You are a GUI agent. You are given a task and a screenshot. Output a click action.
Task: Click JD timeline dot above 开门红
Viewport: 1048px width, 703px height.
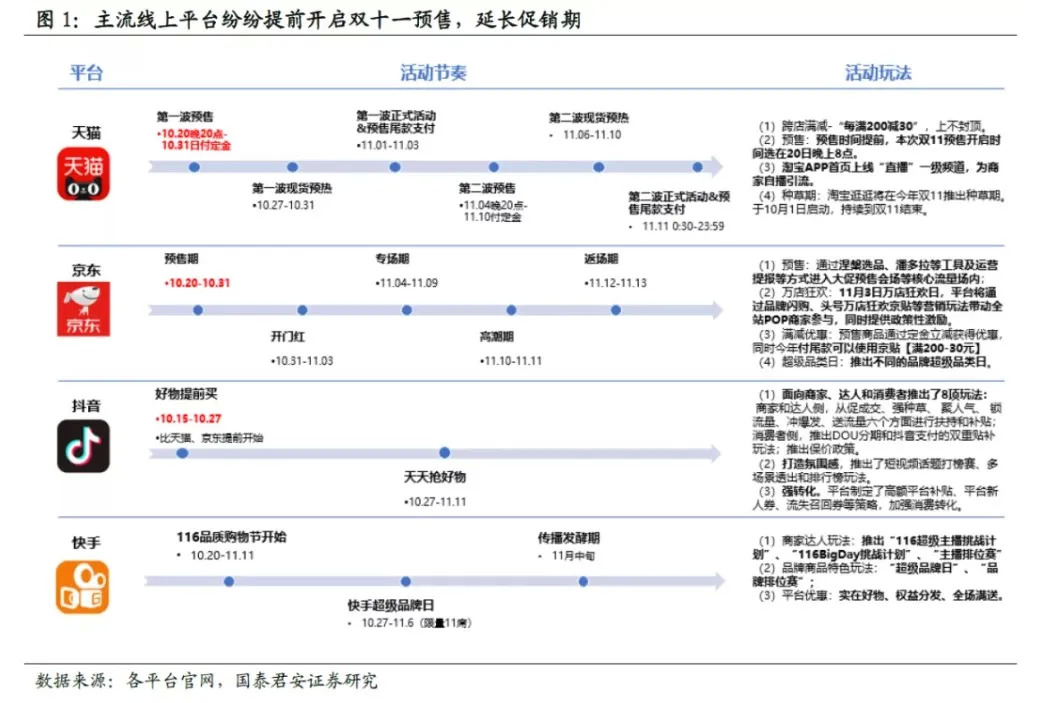click(302, 310)
